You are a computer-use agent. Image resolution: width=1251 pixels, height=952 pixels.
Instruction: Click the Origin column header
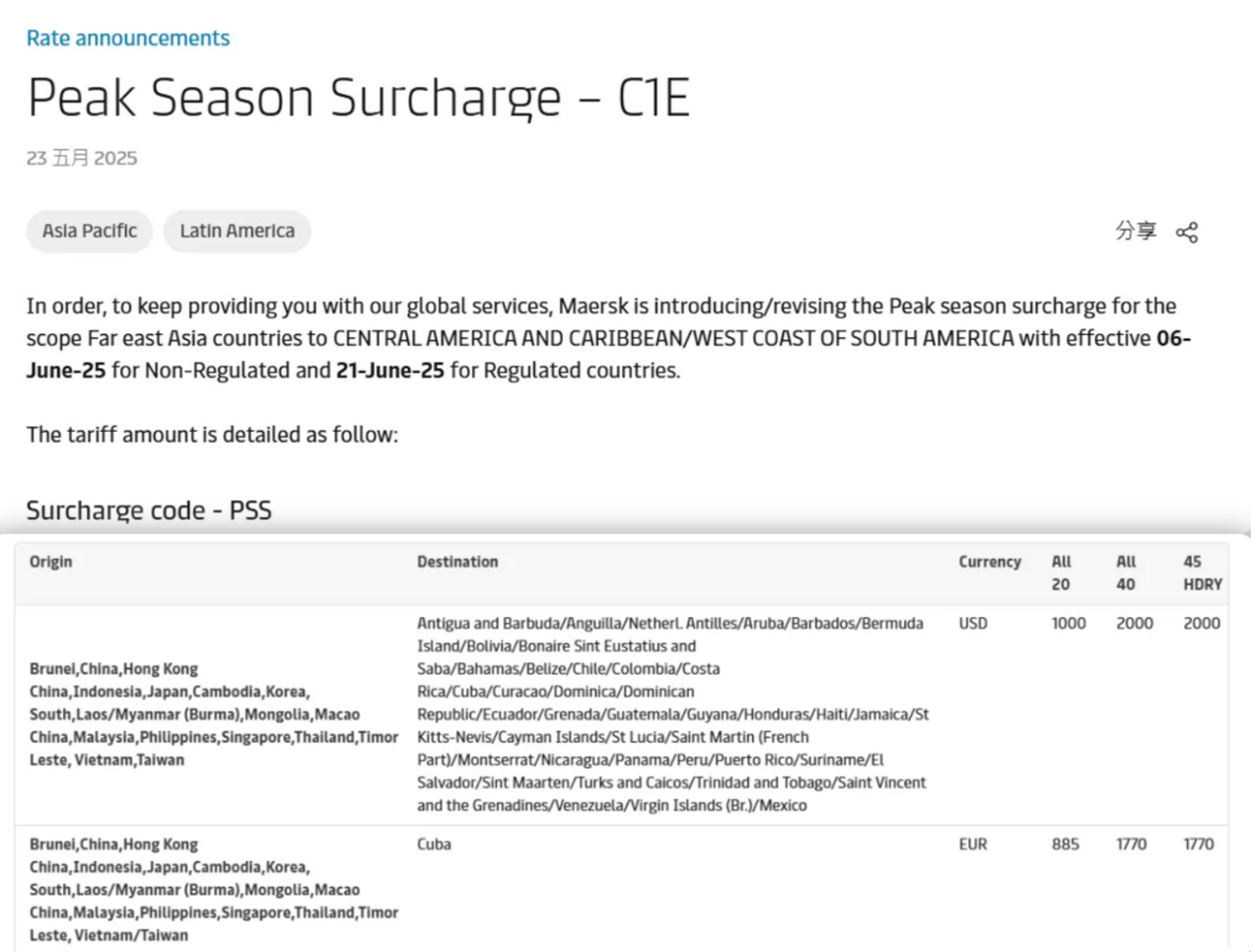point(50,562)
